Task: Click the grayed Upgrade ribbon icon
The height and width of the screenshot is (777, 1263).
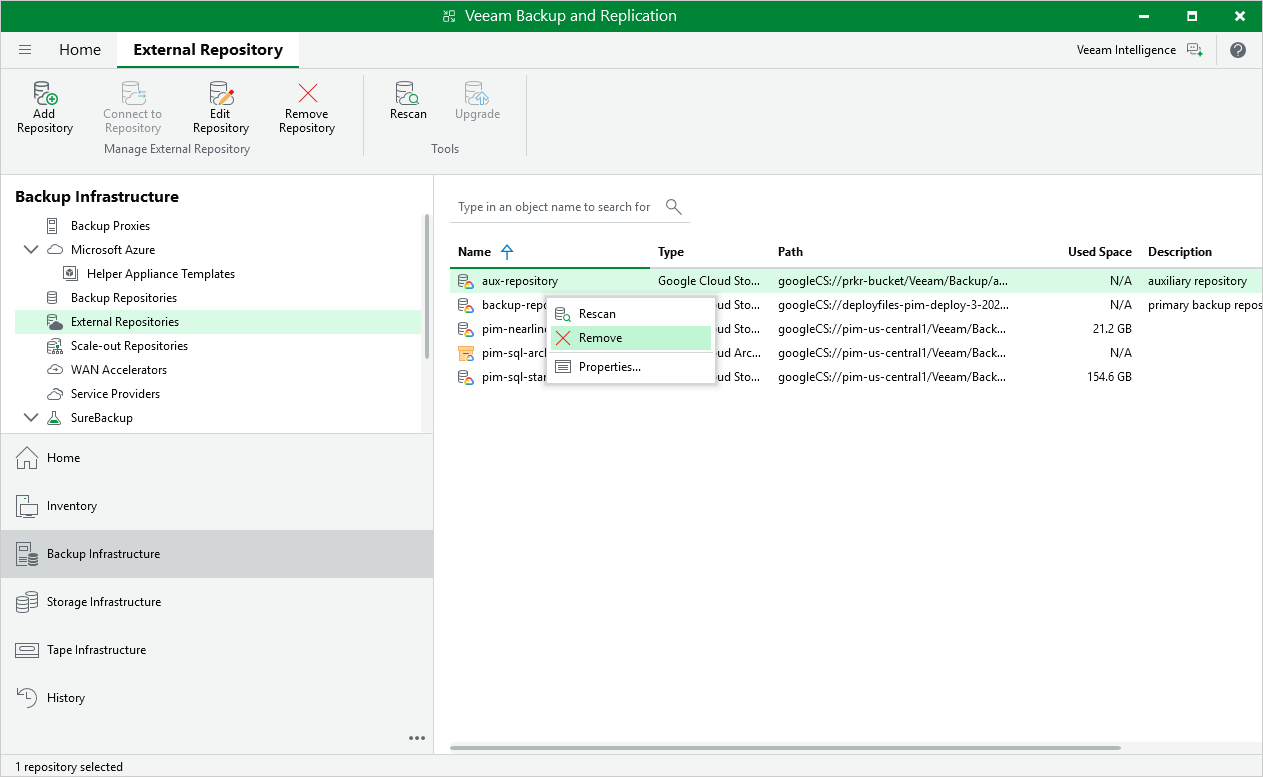Action: click(x=477, y=93)
